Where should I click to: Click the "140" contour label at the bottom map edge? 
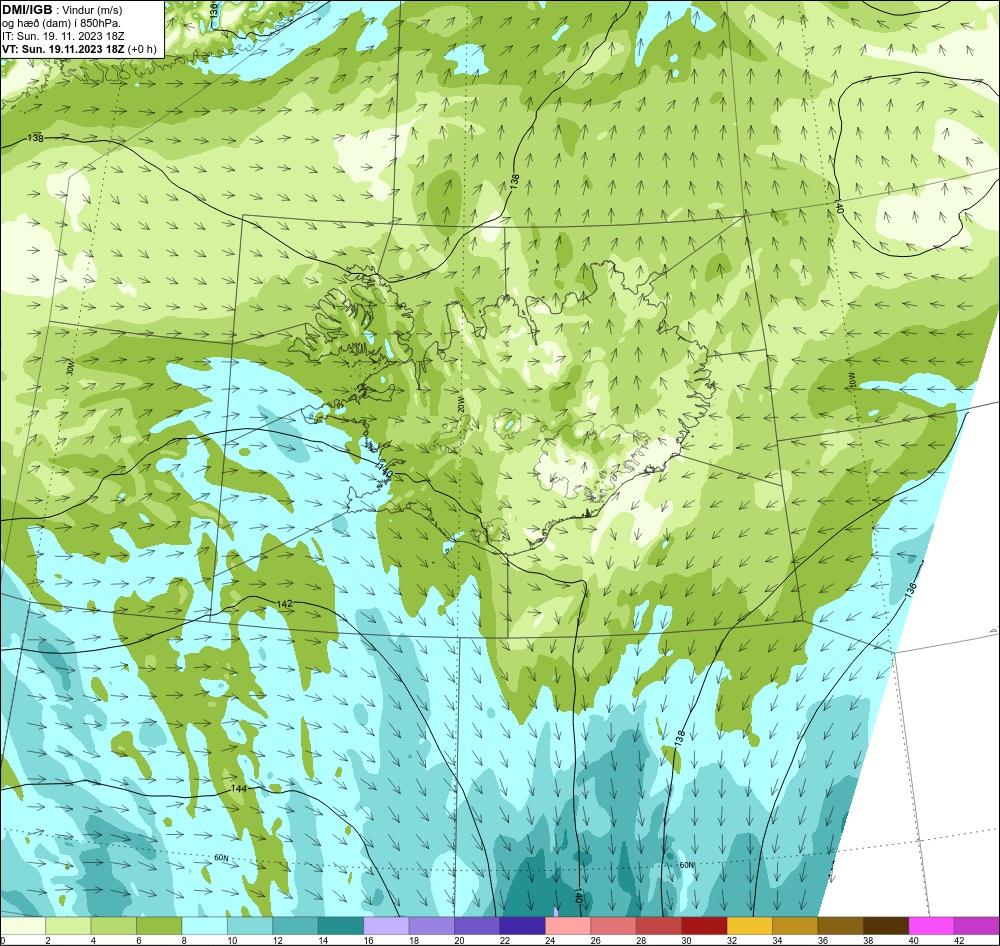pyautogui.click(x=578, y=896)
